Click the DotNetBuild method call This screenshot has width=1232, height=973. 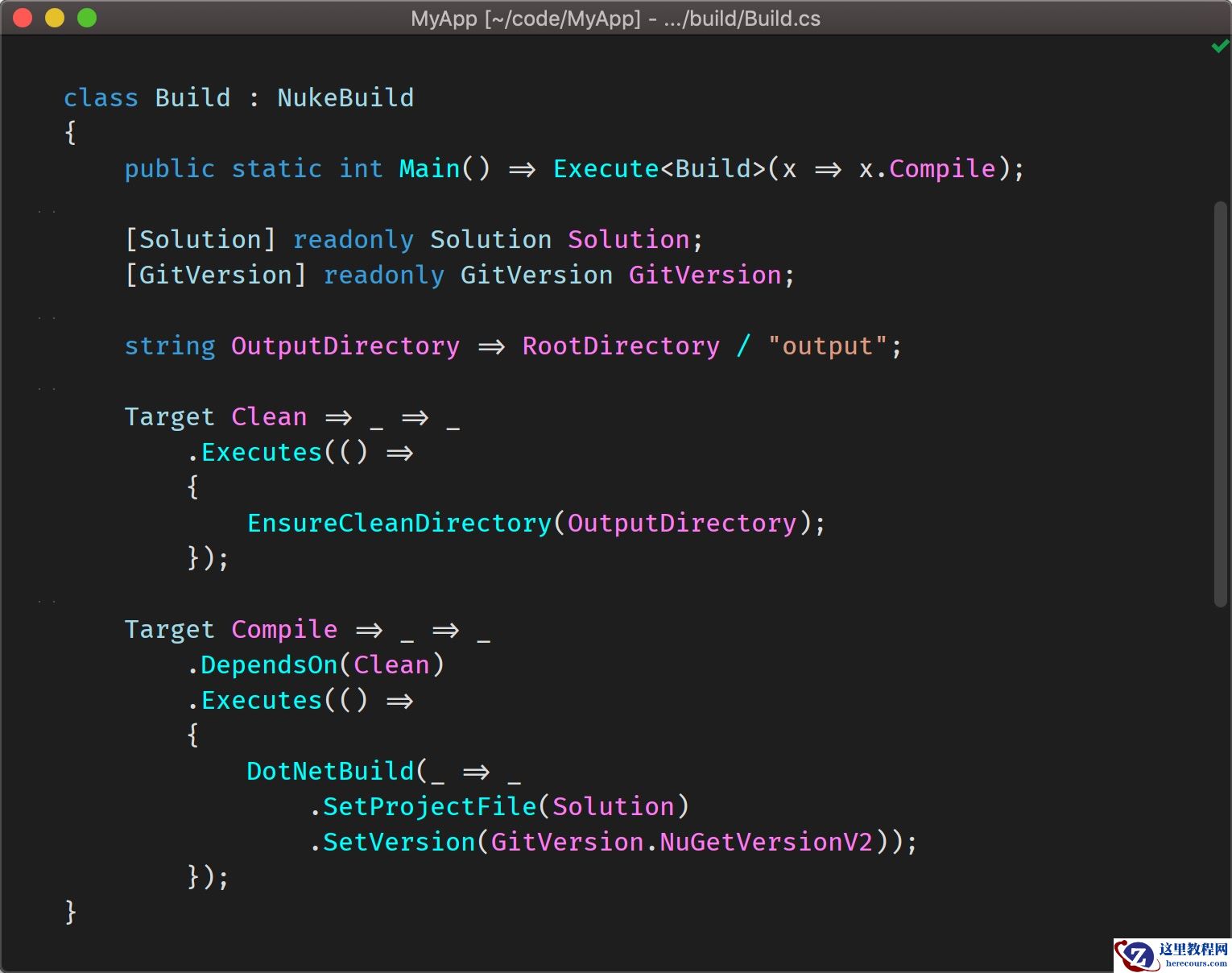[x=329, y=771]
